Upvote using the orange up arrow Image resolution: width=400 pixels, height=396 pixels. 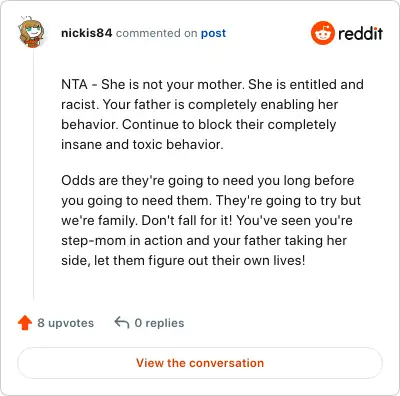(x=25, y=323)
